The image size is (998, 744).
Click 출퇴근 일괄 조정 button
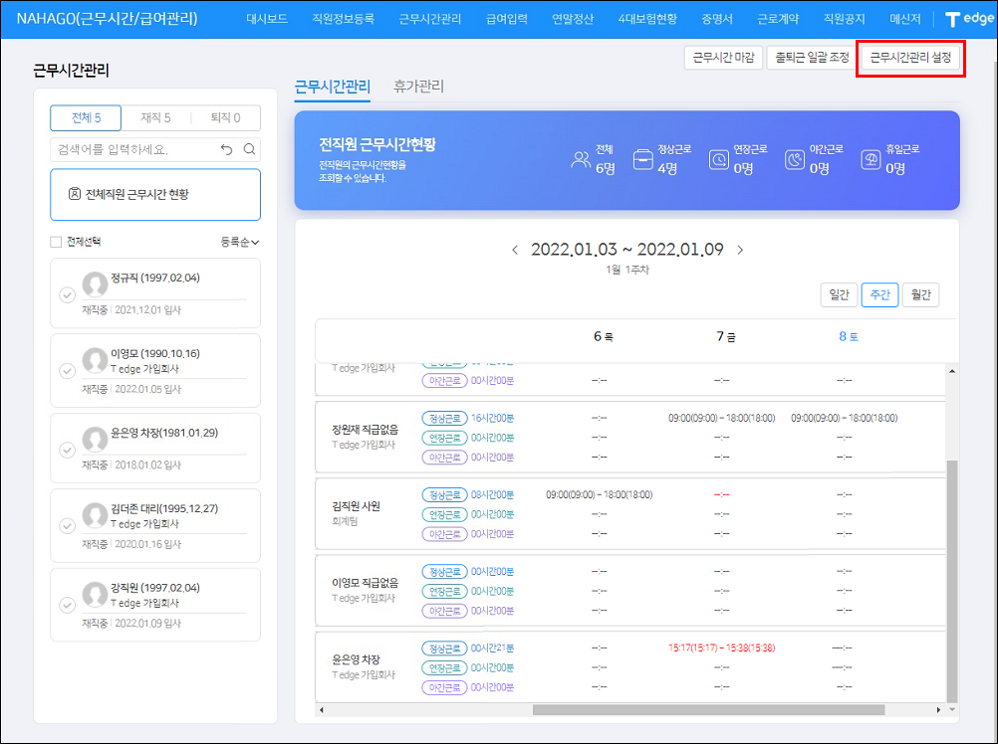click(812, 57)
